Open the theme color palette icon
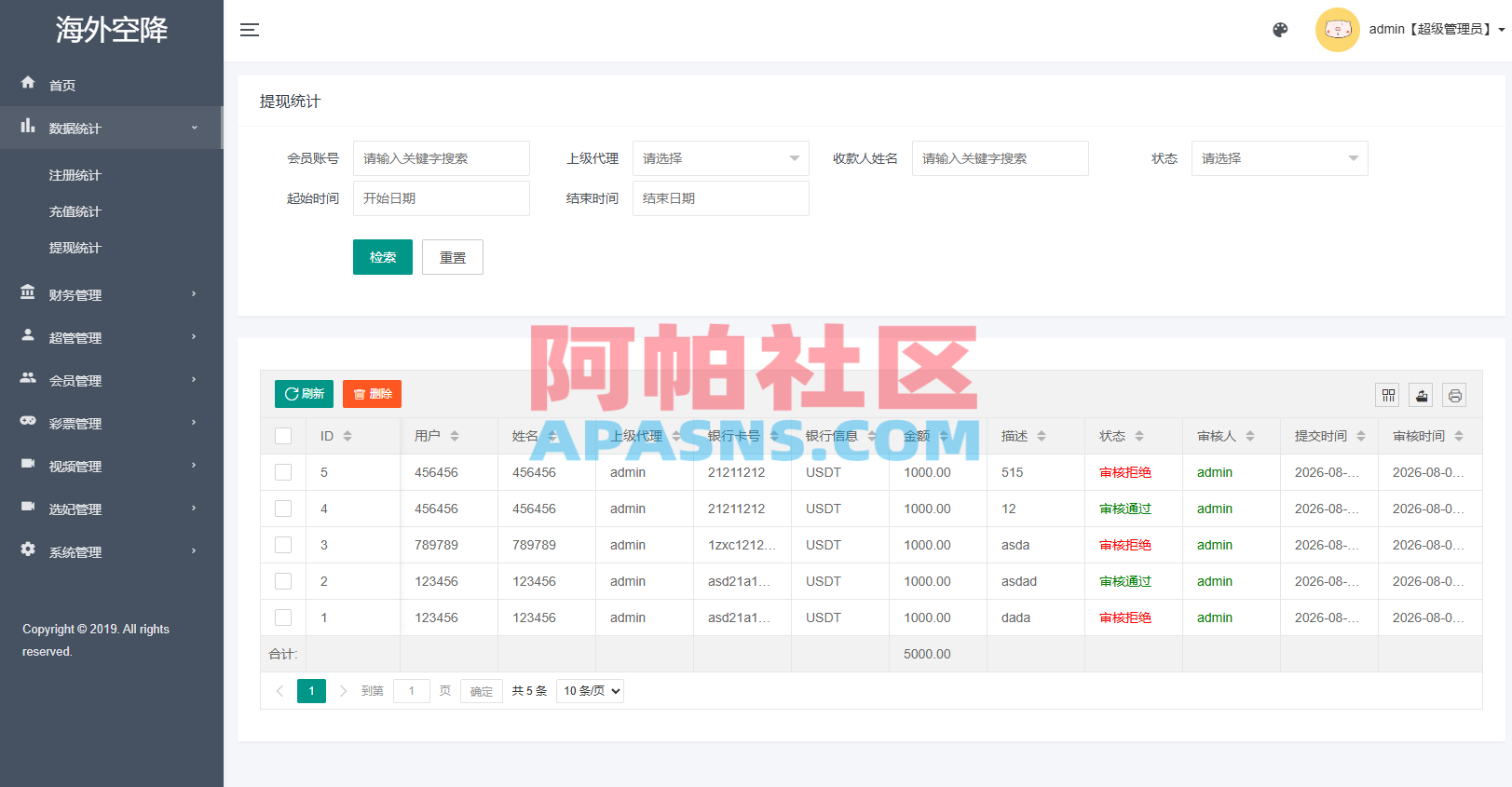Viewport: 1512px width, 787px height. point(1280,30)
